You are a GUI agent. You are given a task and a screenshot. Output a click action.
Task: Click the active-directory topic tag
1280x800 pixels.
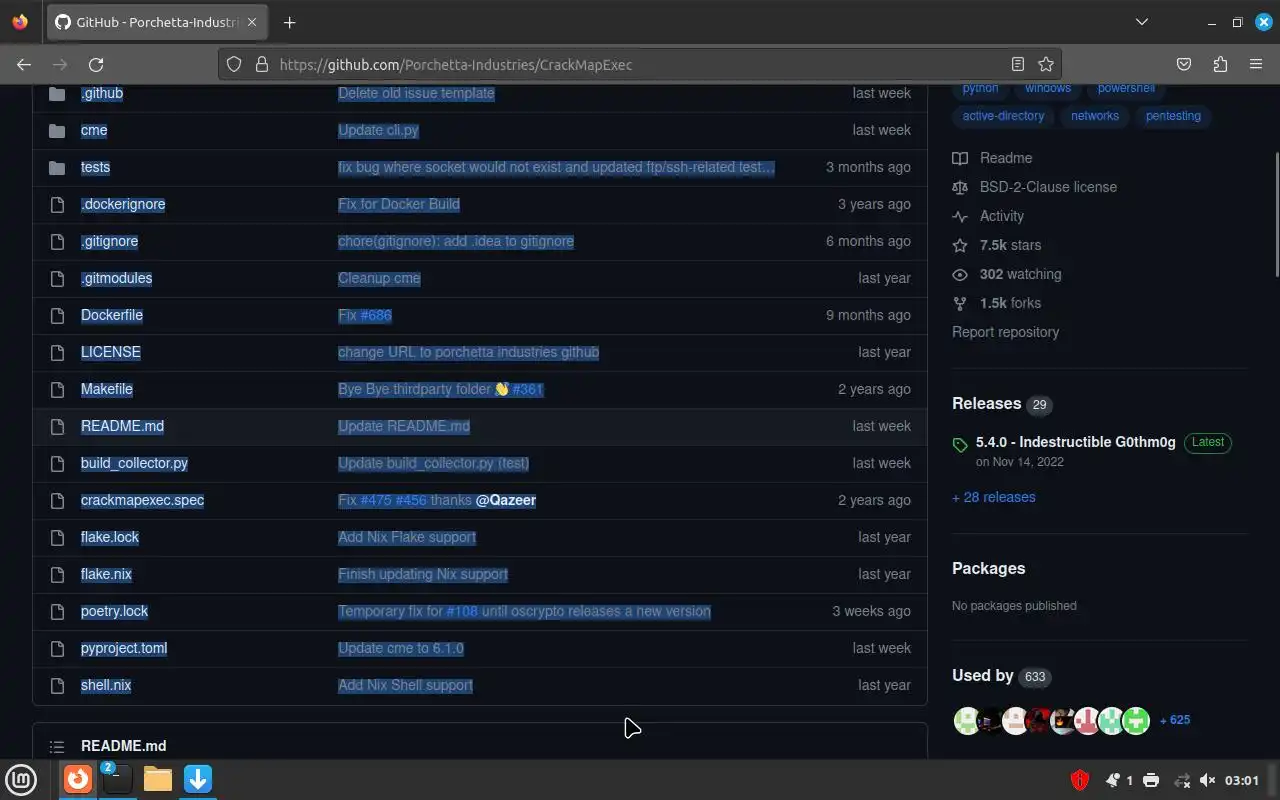coord(1003,116)
